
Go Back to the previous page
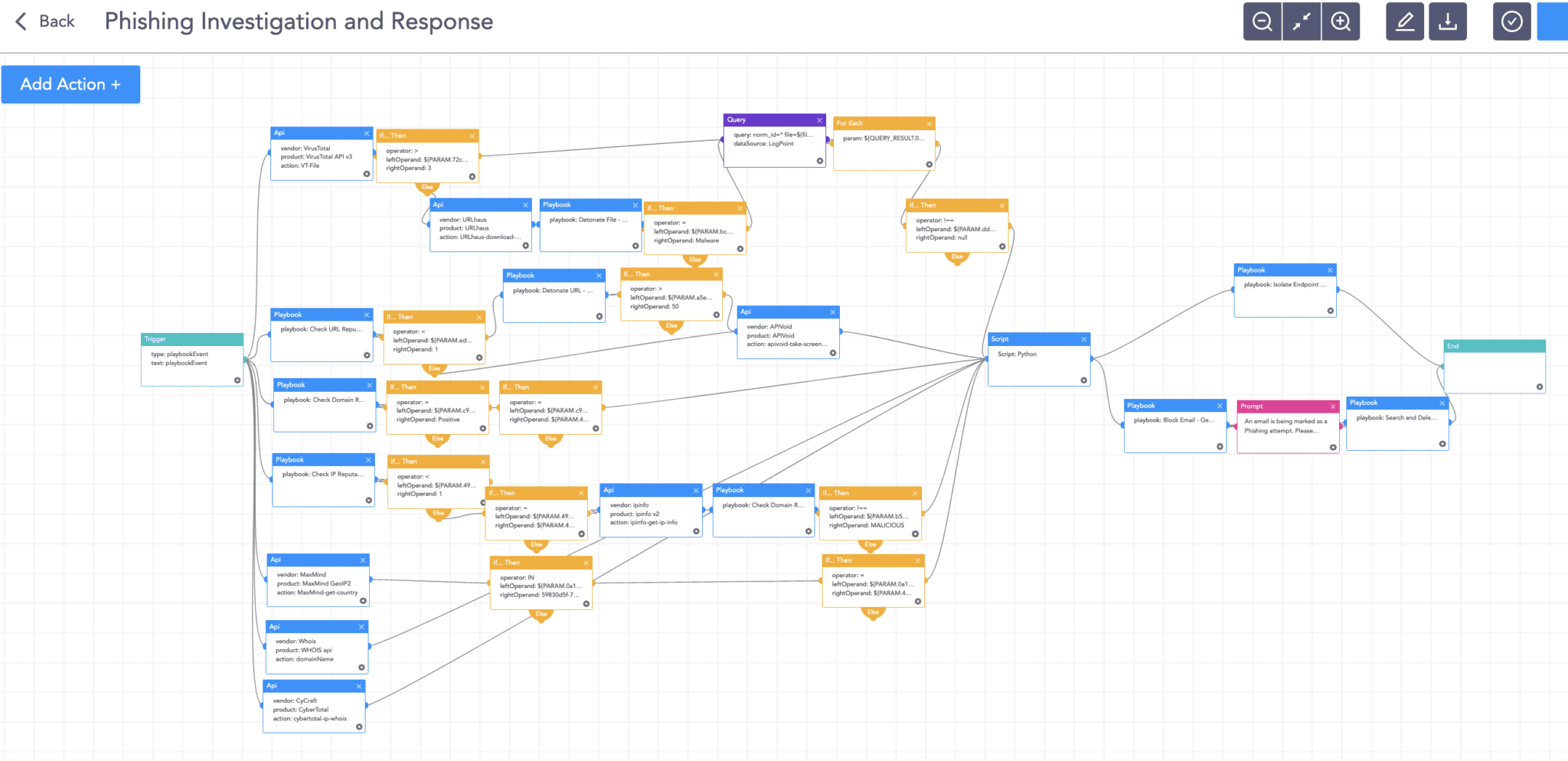(x=46, y=21)
